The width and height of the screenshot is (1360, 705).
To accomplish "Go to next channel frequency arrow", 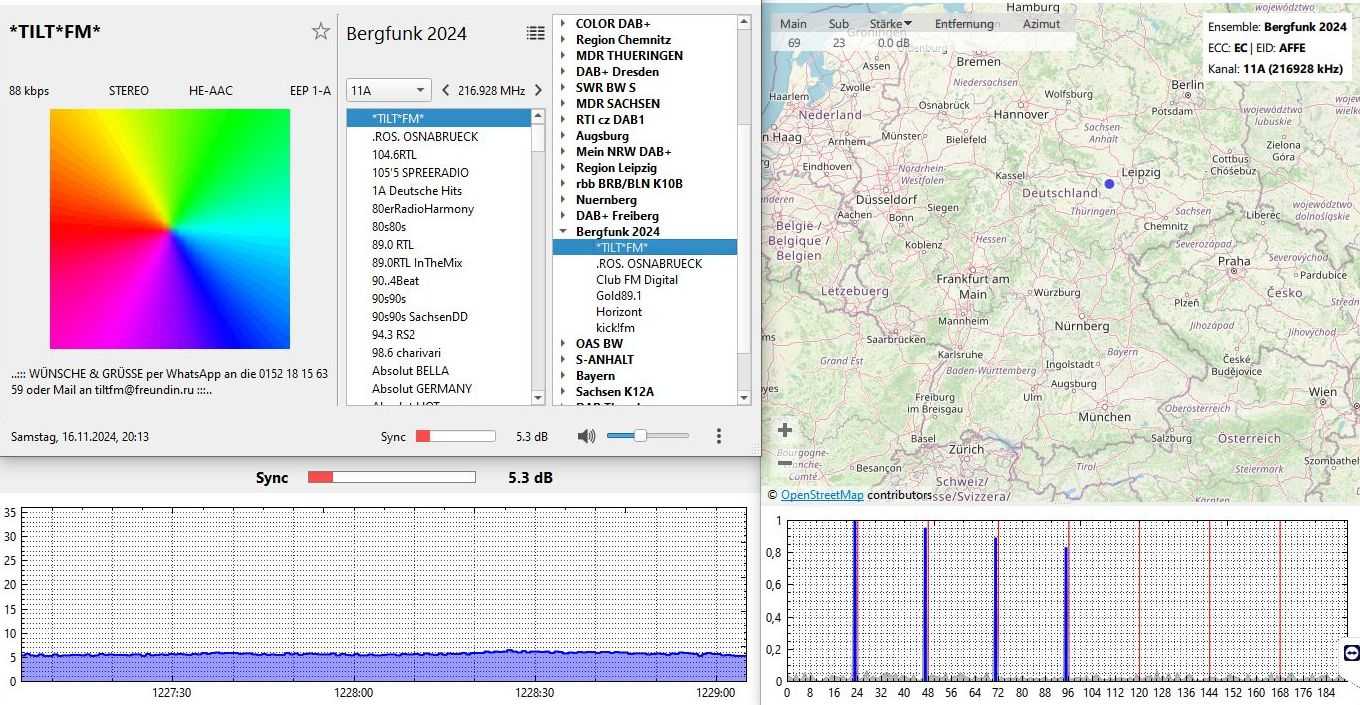I will click(538, 90).
